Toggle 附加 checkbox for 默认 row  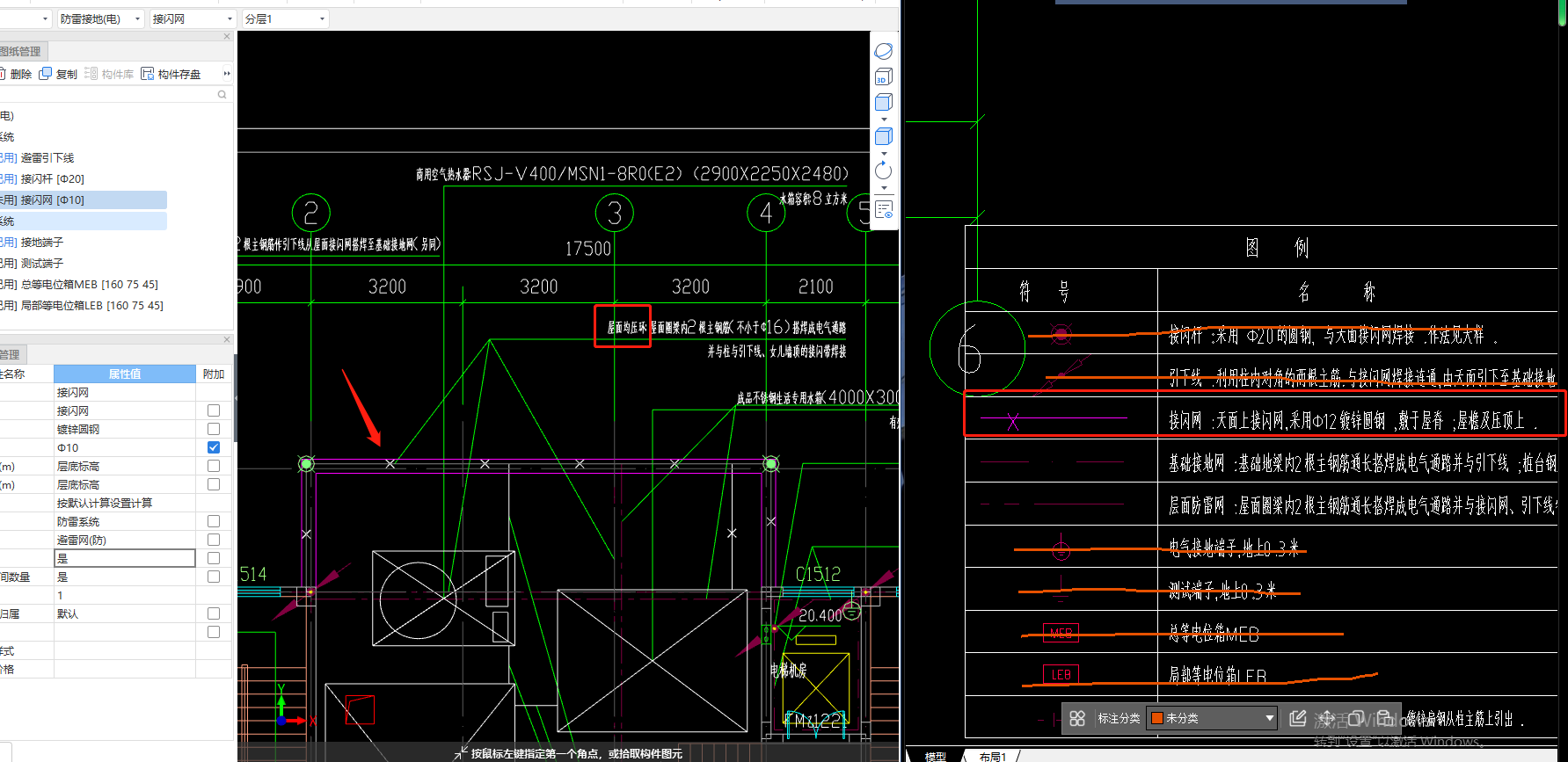pyautogui.click(x=214, y=613)
